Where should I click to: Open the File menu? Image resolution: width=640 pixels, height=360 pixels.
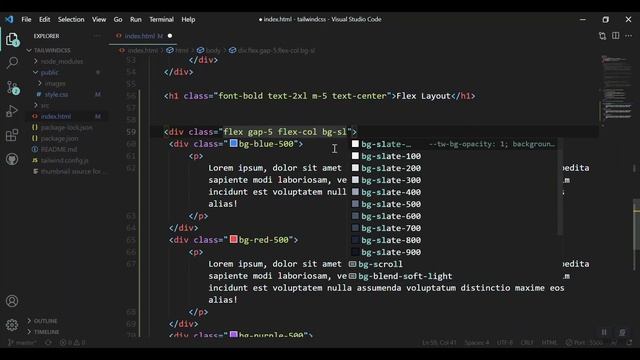[26, 19]
